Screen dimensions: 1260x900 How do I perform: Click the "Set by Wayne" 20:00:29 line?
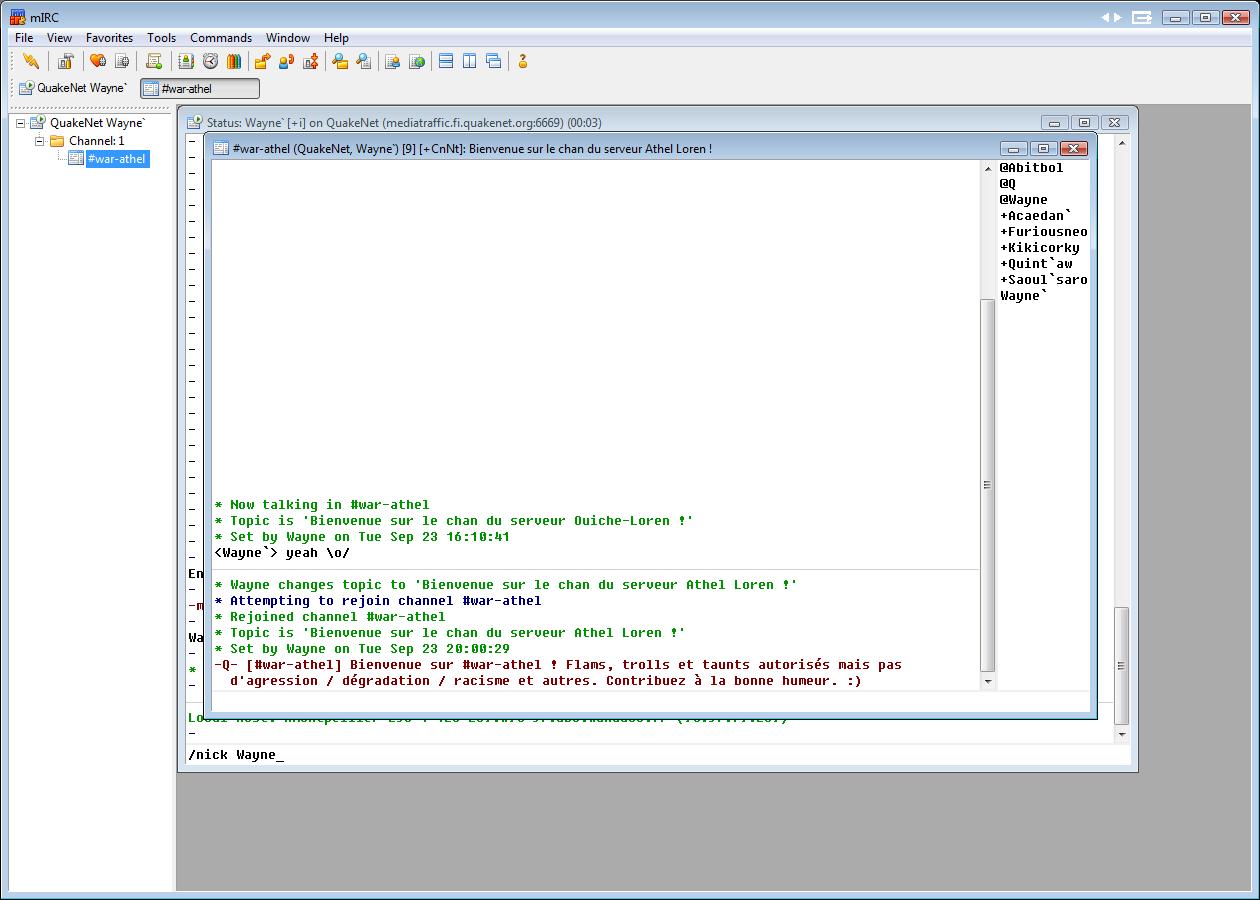click(362, 649)
